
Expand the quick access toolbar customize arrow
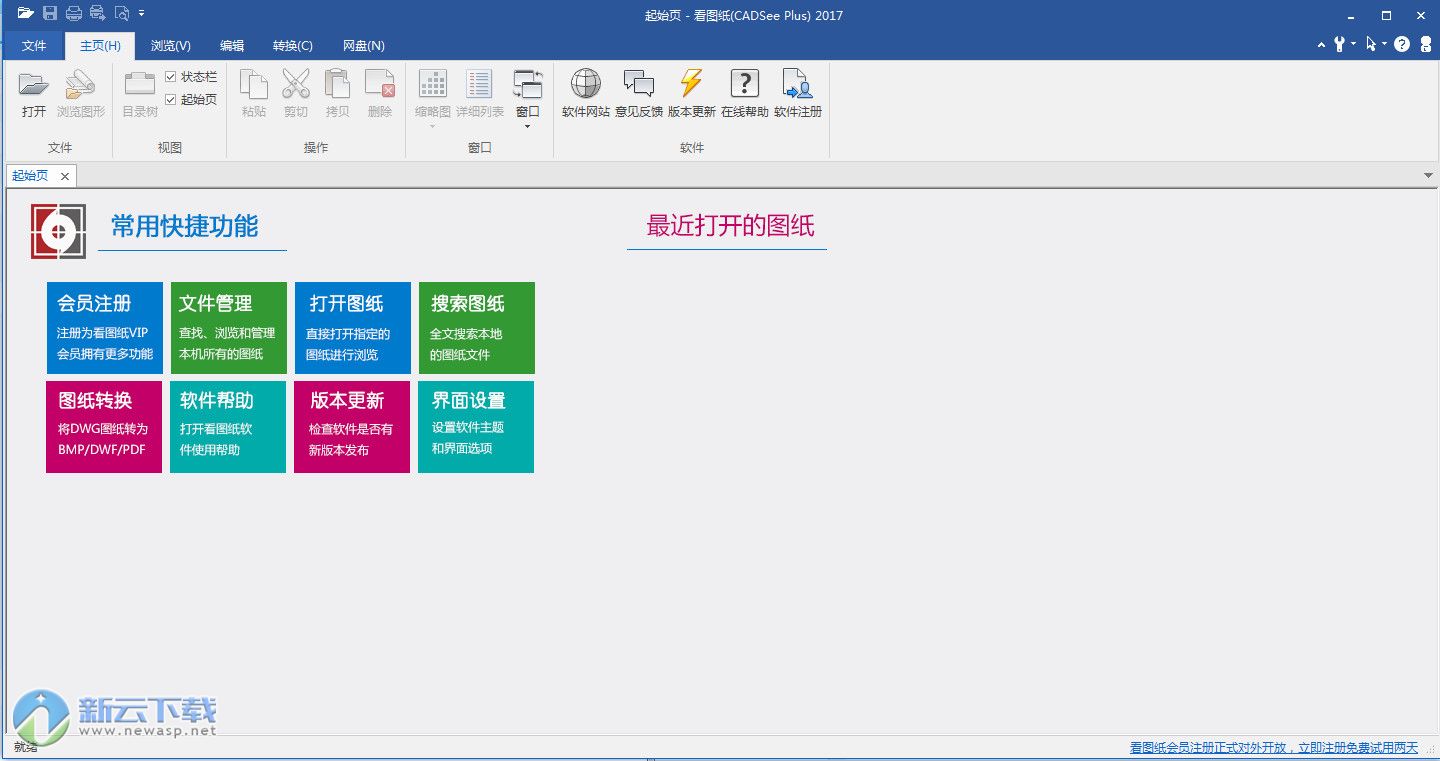(x=142, y=13)
